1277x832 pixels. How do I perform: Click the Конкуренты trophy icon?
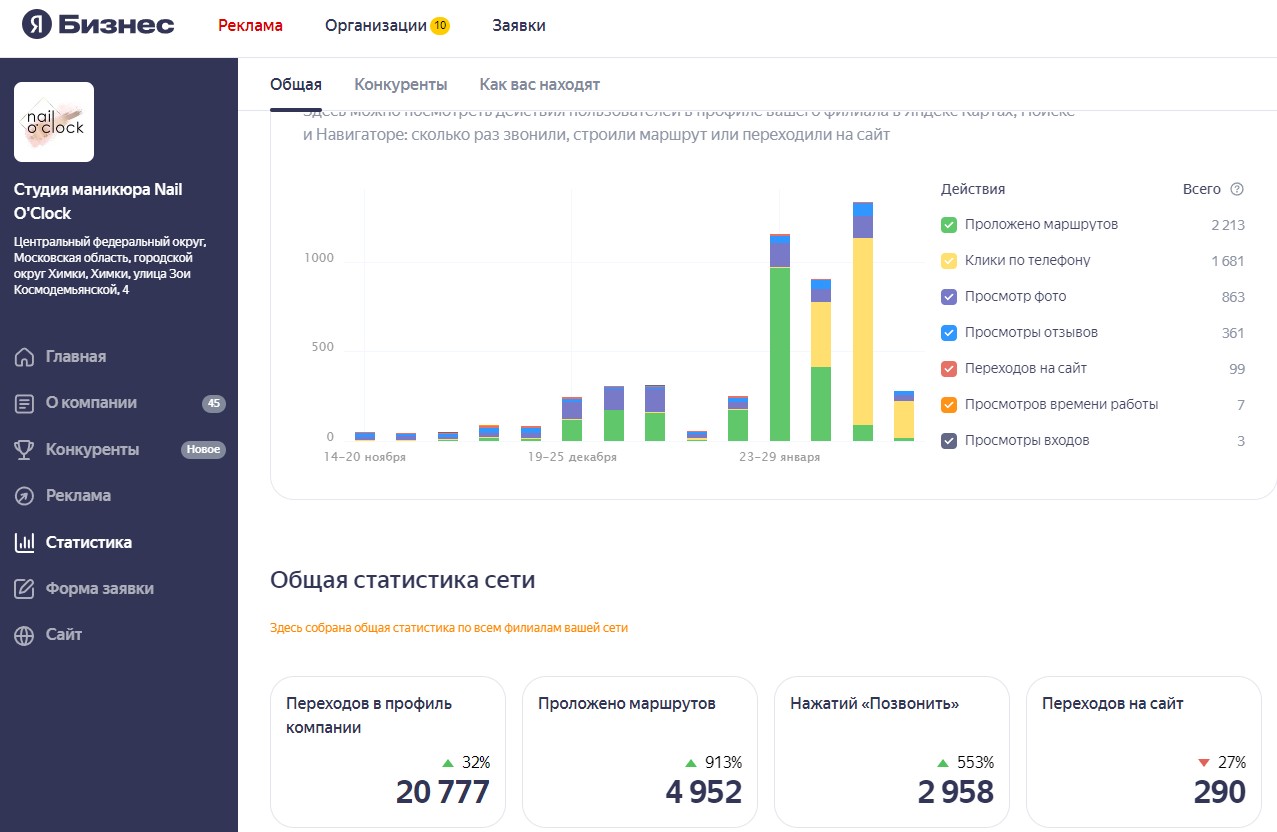point(25,450)
